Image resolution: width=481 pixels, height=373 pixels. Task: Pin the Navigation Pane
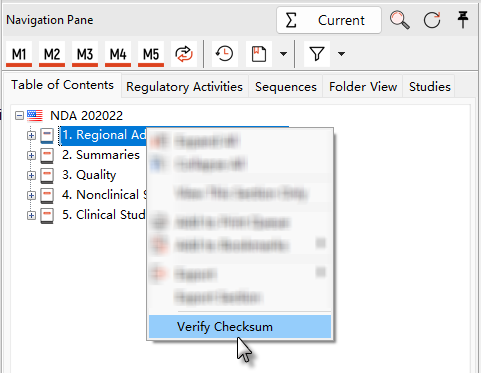(x=463, y=20)
